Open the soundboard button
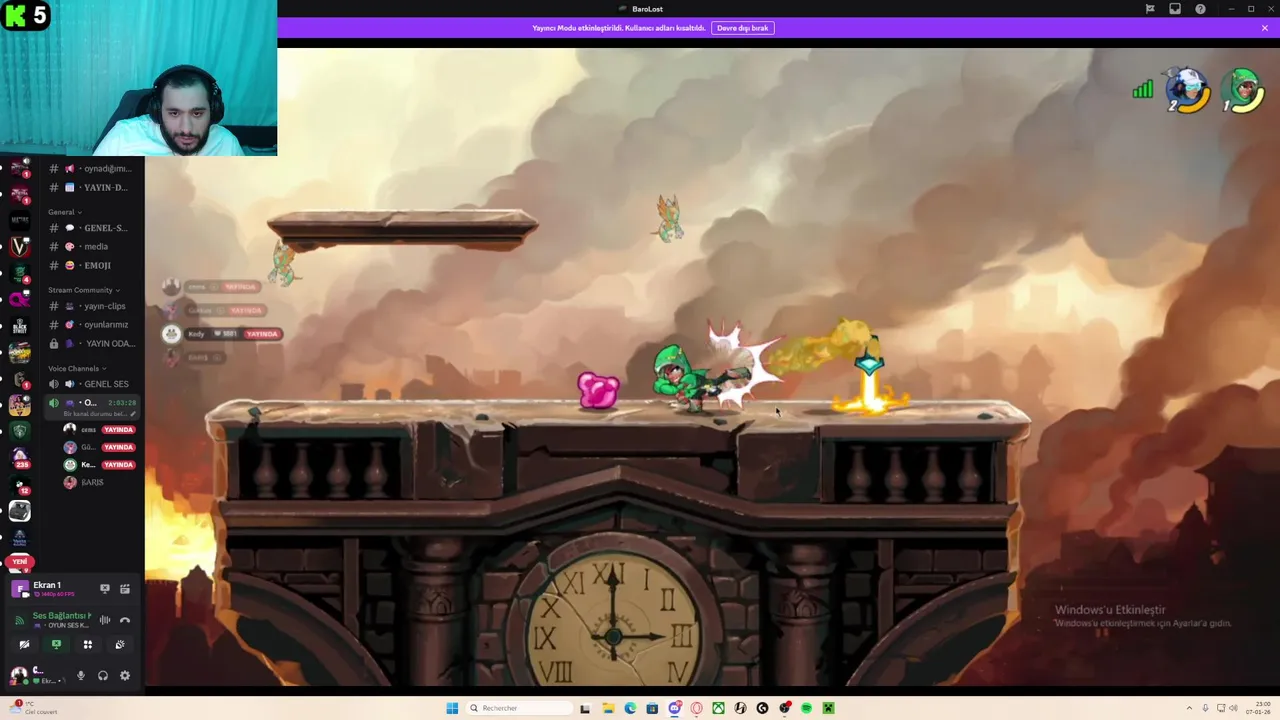 point(120,645)
